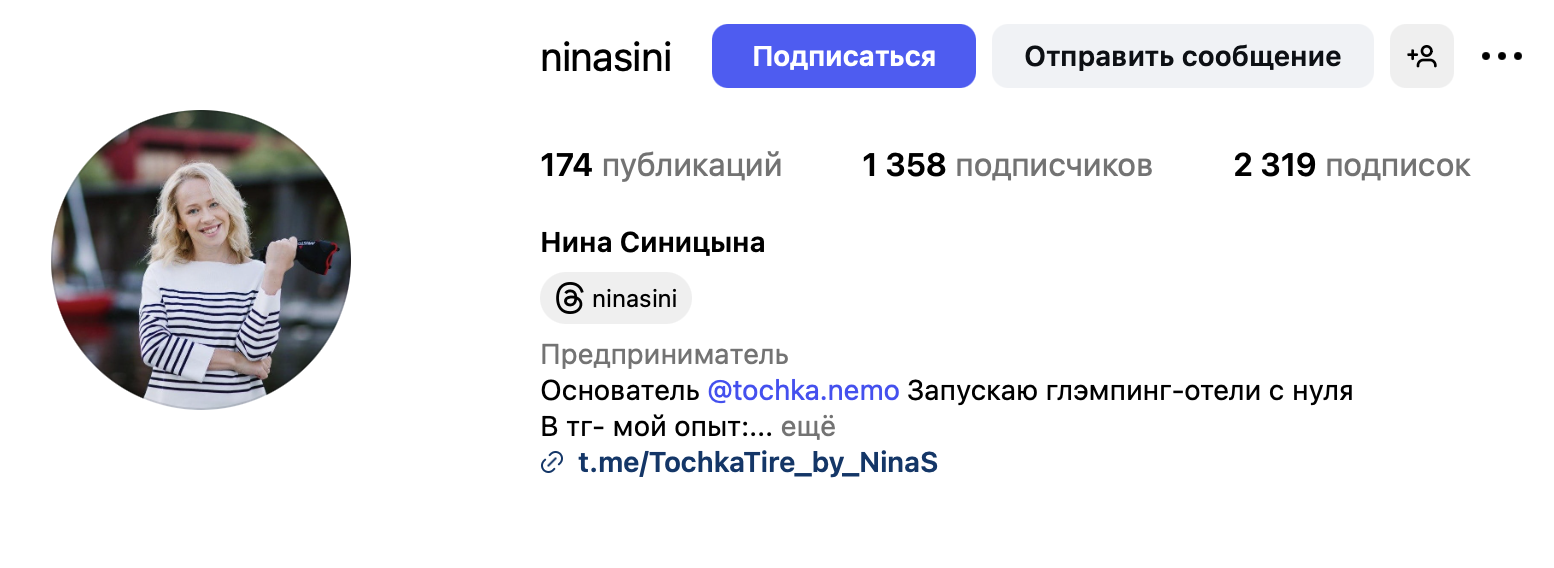The height and width of the screenshot is (568, 1554).
Task: Click the bio text Запускаю глэмпинг-отели с нуля
Action: pyautogui.click(x=1130, y=390)
